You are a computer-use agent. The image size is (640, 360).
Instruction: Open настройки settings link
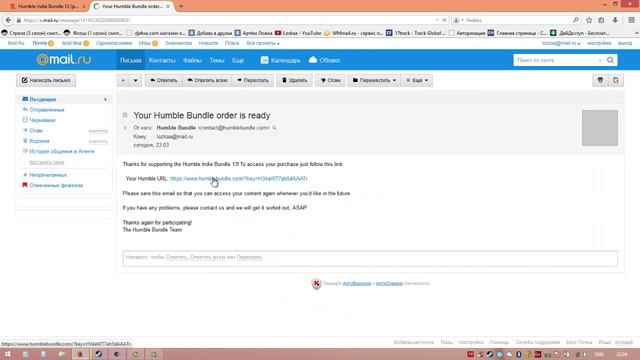(x=599, y=43)
